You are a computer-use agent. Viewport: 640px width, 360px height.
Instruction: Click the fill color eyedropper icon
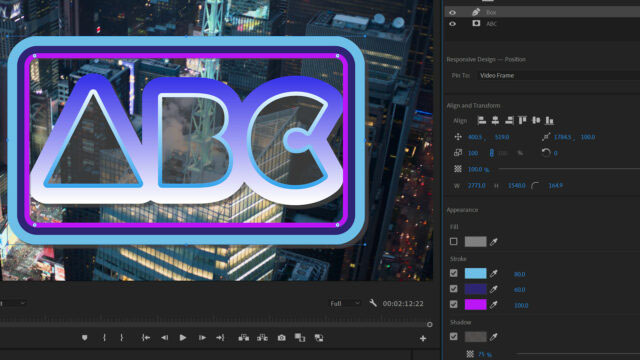tap(494, 242)
